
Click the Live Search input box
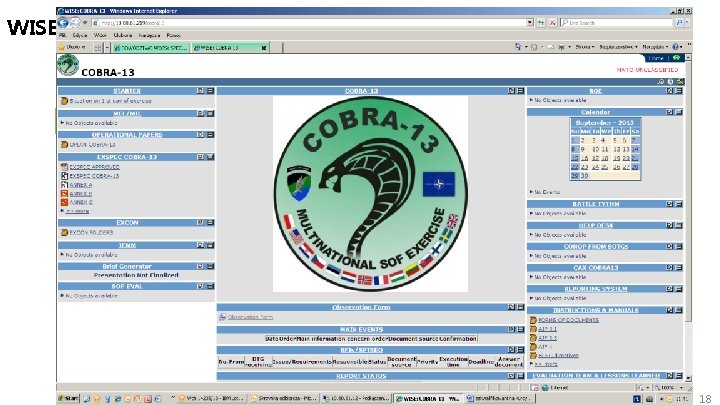[x=616, y=22]
